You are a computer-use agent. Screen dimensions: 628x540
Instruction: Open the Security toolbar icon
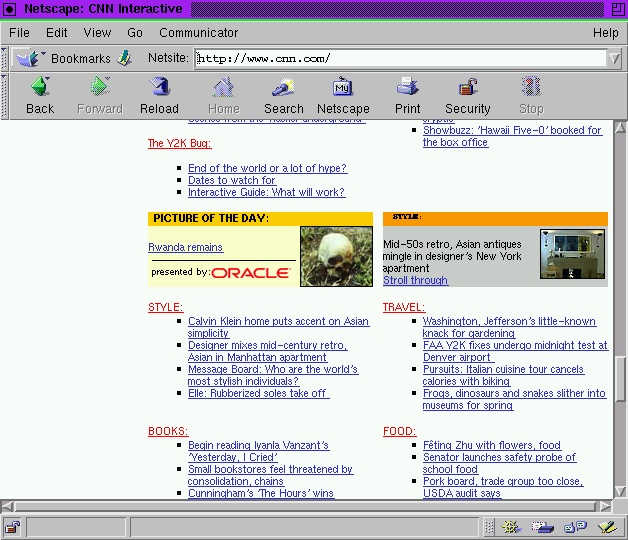(x=467, y=87)
